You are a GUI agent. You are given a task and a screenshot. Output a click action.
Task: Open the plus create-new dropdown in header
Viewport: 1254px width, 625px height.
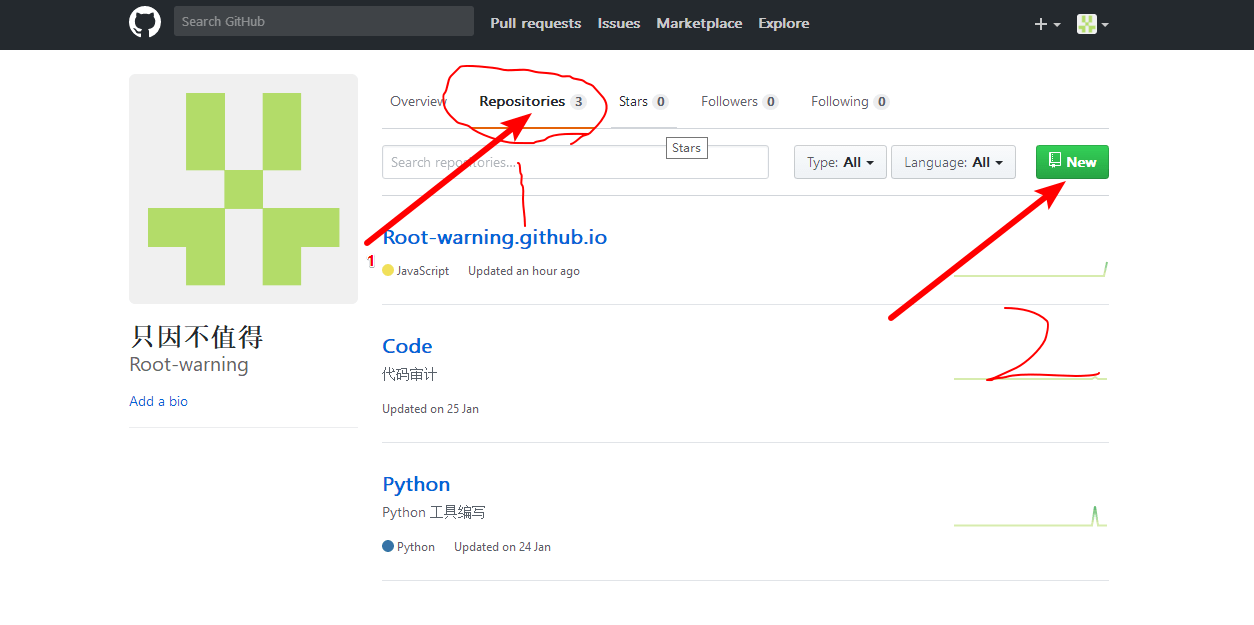[x=1047, y=24]
